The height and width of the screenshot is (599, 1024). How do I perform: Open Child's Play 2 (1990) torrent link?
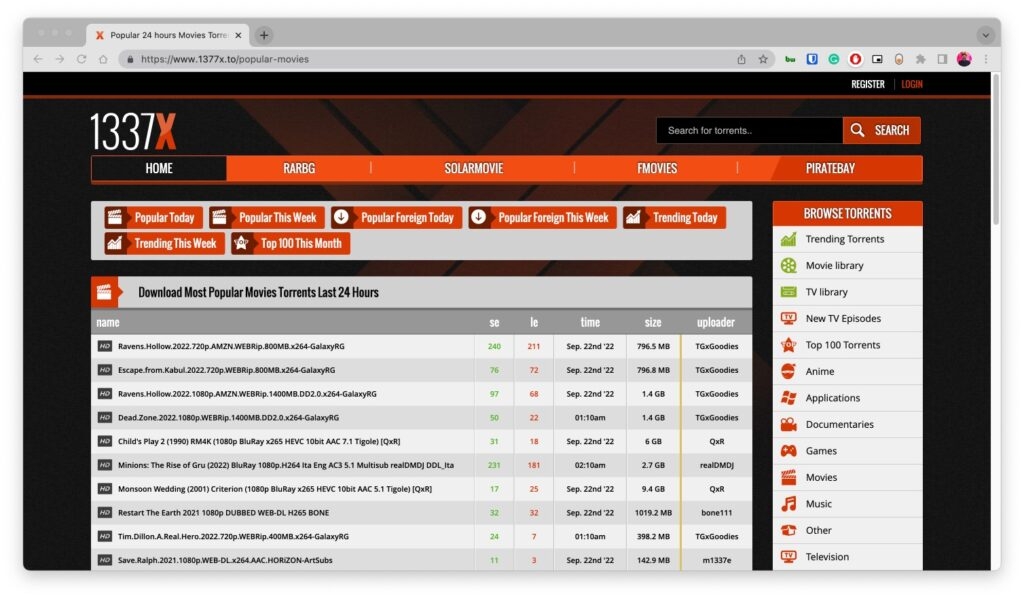(x=259, y=442)
